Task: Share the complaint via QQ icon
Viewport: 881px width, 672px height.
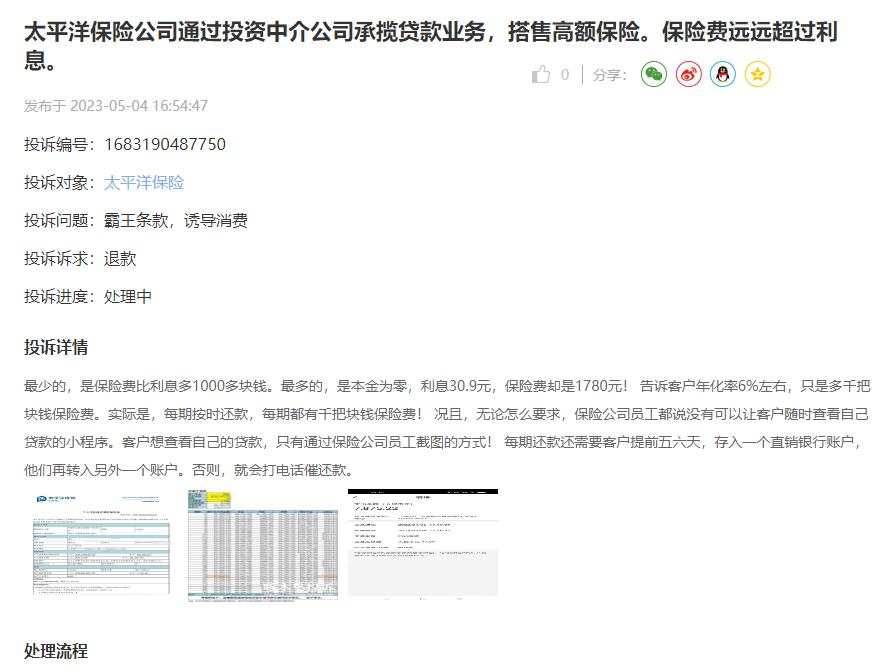Action: pos(722,73)
